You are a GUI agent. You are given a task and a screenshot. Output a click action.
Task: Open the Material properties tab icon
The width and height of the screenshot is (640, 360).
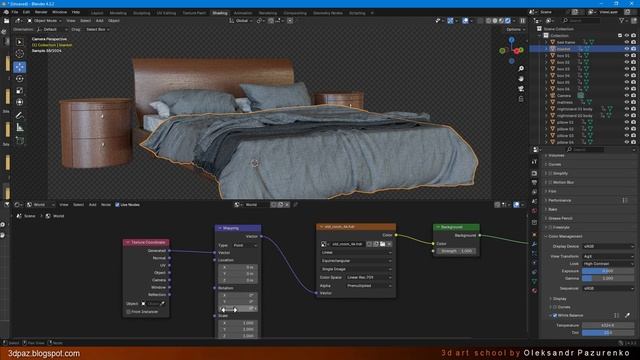coord(534,291)
